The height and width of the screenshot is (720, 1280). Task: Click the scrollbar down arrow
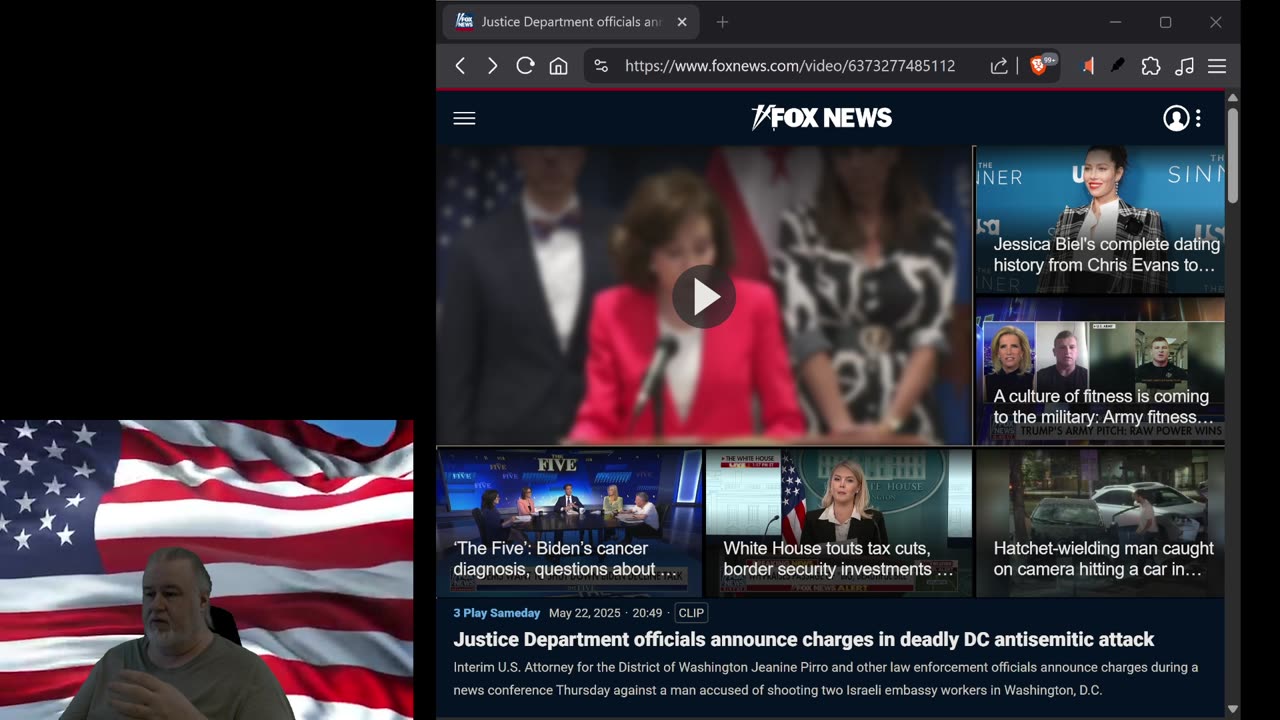(1233, 710)
